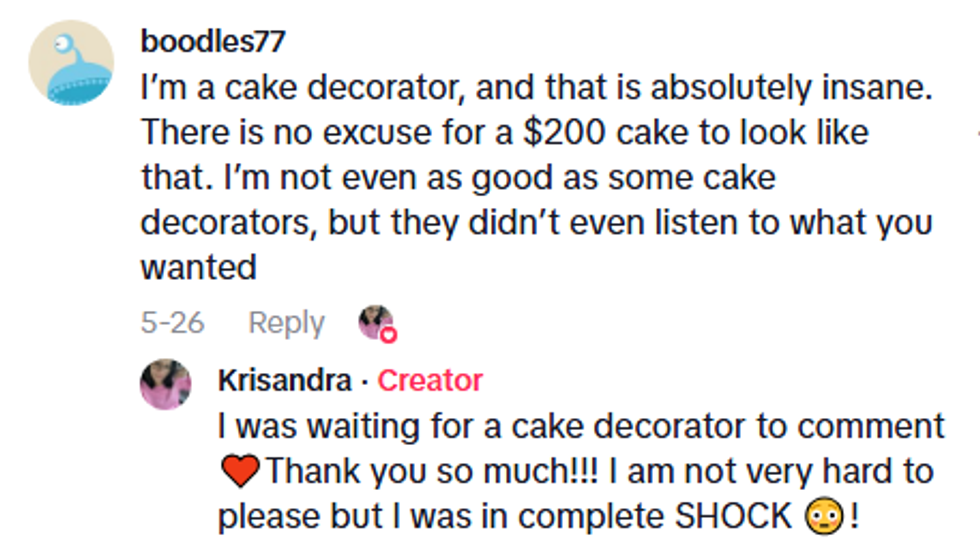Click "Thank you so much!!!" text

432,471
